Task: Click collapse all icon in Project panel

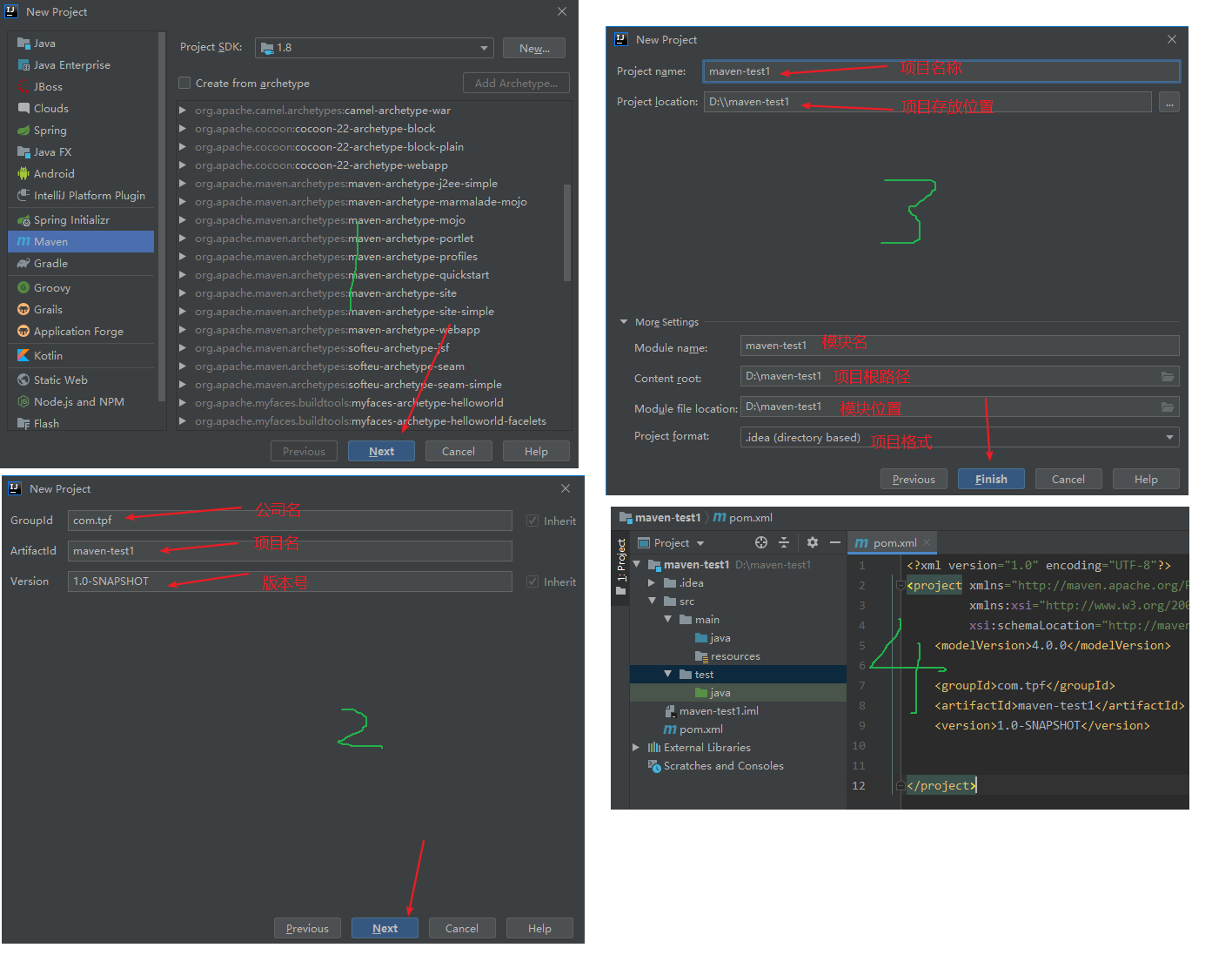Action: click(x=784, y=542)
